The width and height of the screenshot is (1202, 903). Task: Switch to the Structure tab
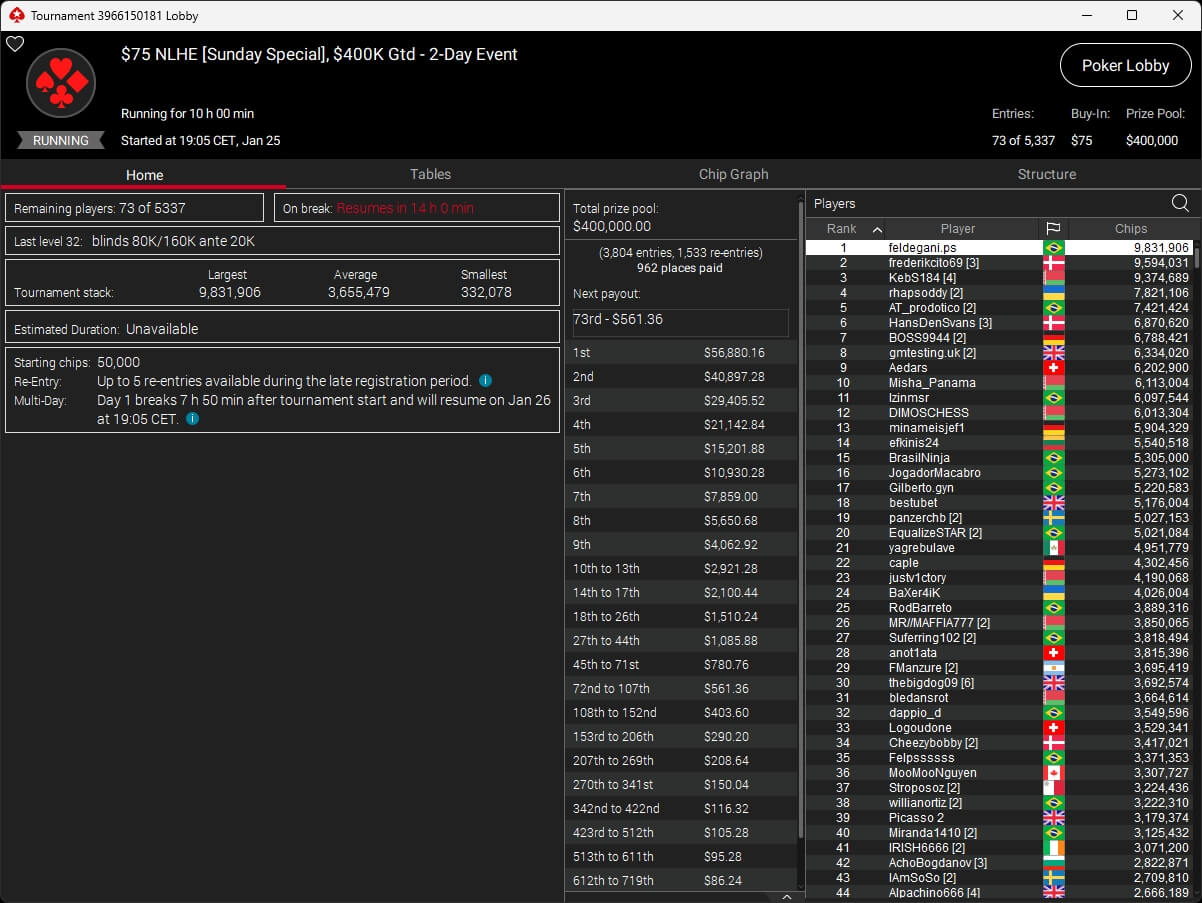tap(1046, 174)
